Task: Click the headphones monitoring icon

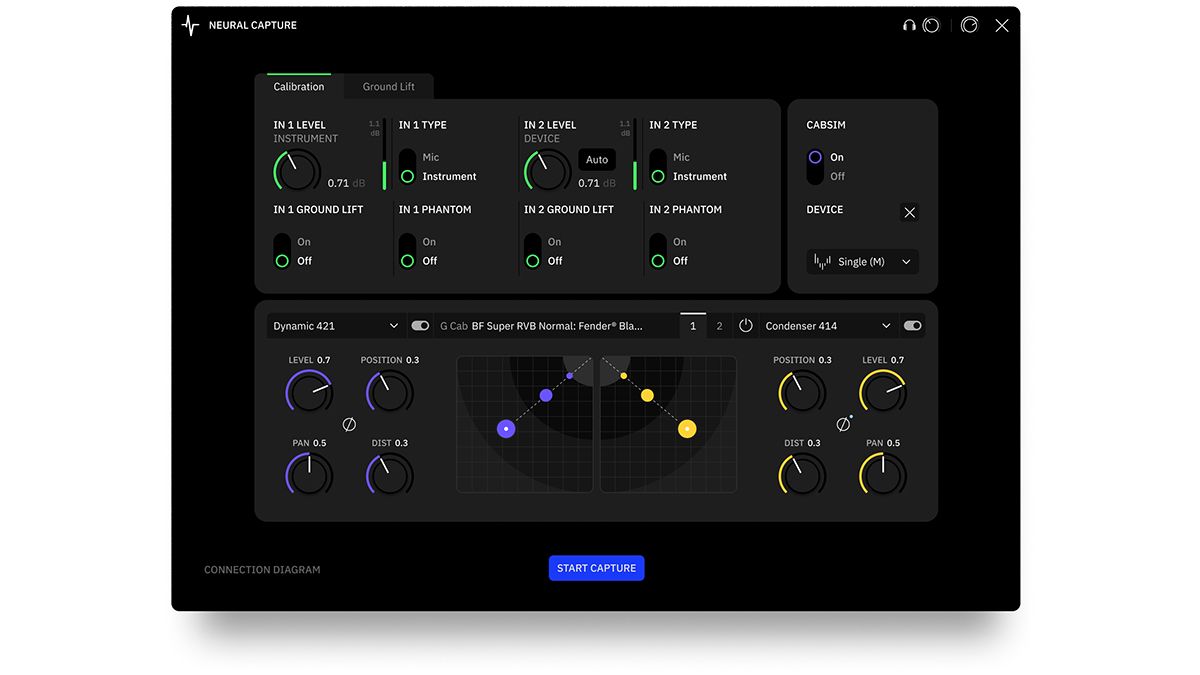Action: pyautogui.click(x=908, y=25)
